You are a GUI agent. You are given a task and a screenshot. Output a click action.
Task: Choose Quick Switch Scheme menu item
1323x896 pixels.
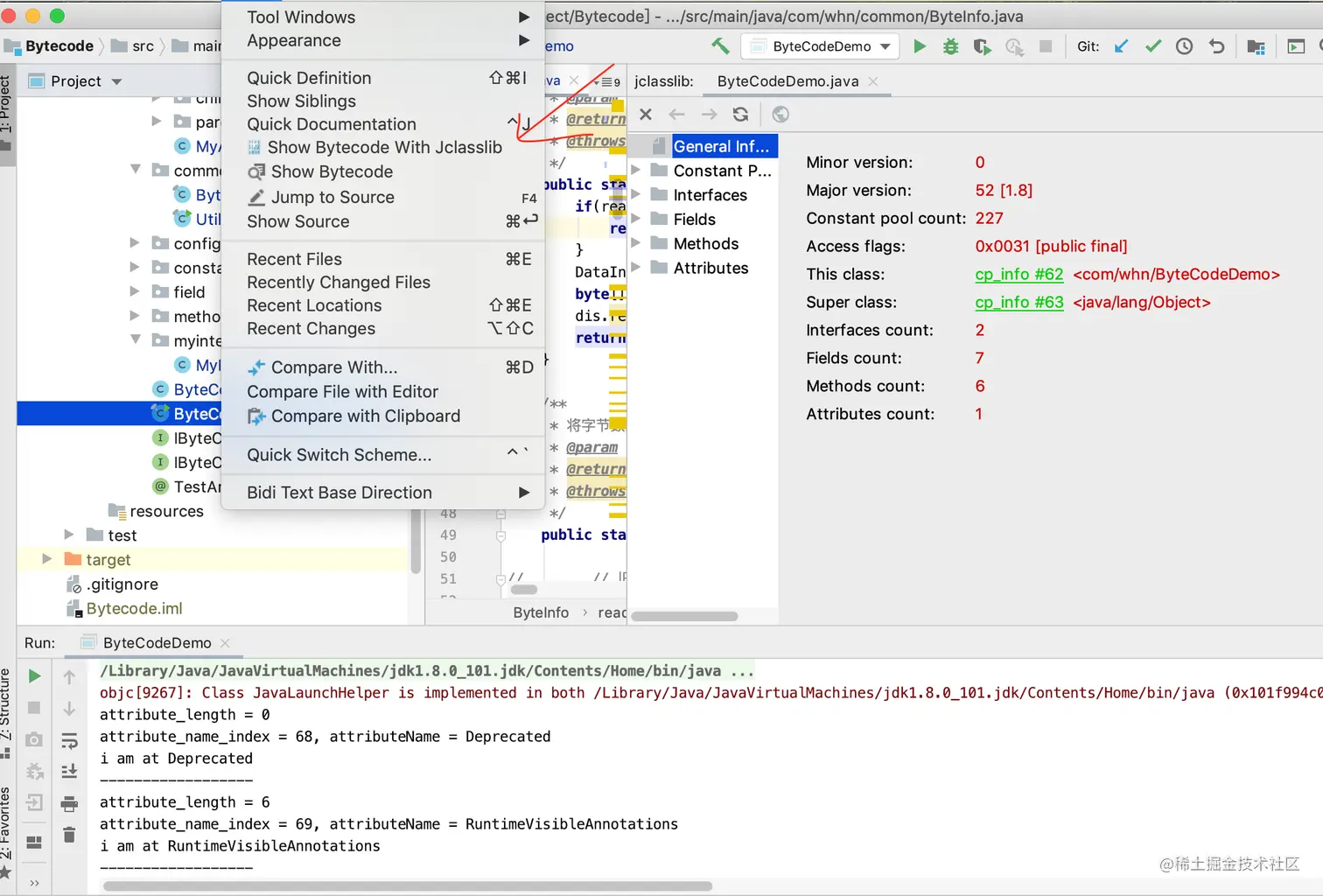coord(383,455)
